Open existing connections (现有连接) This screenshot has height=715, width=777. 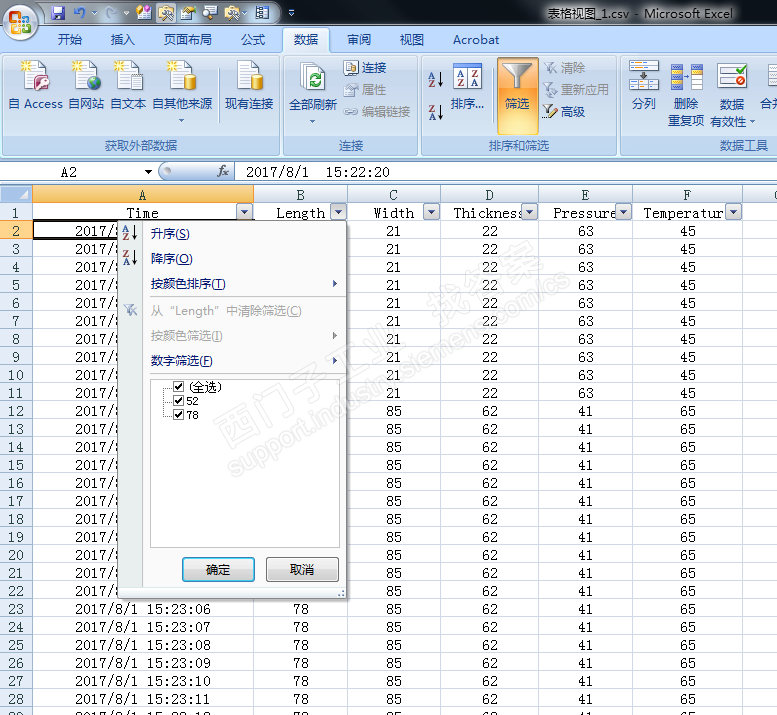click(x=249, y=84)
